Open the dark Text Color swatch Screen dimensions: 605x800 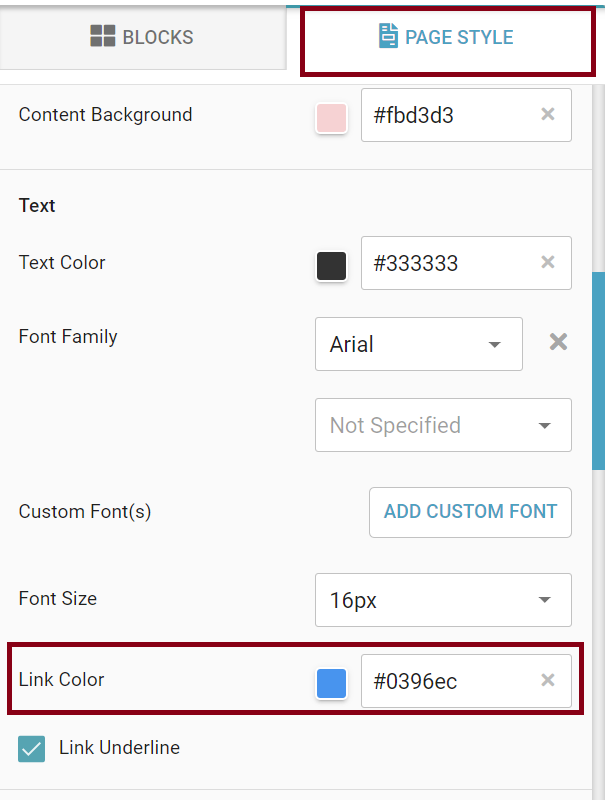331,265
